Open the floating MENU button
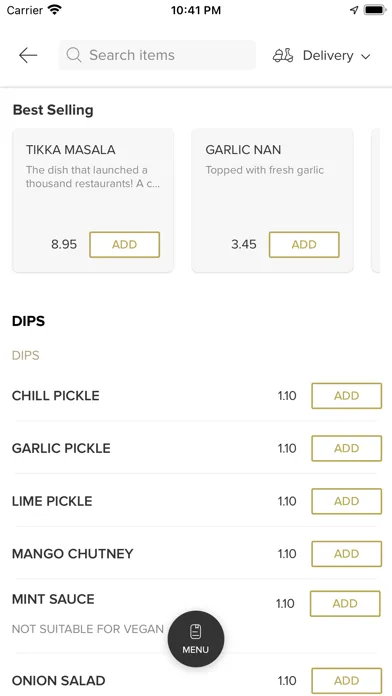This screenshot has width=392, height=696. (196, 639)
